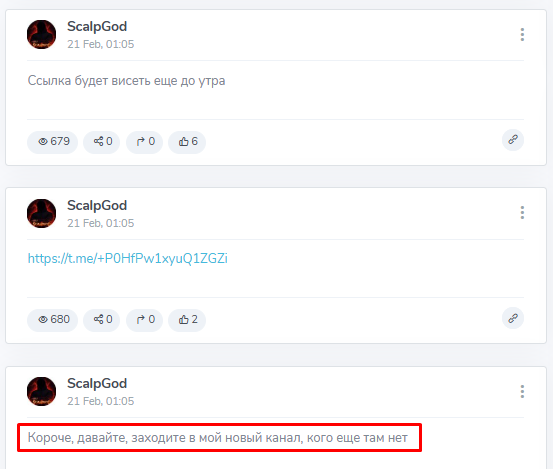Open ScalpGod channel name on first post

click(x=97, y=27)
